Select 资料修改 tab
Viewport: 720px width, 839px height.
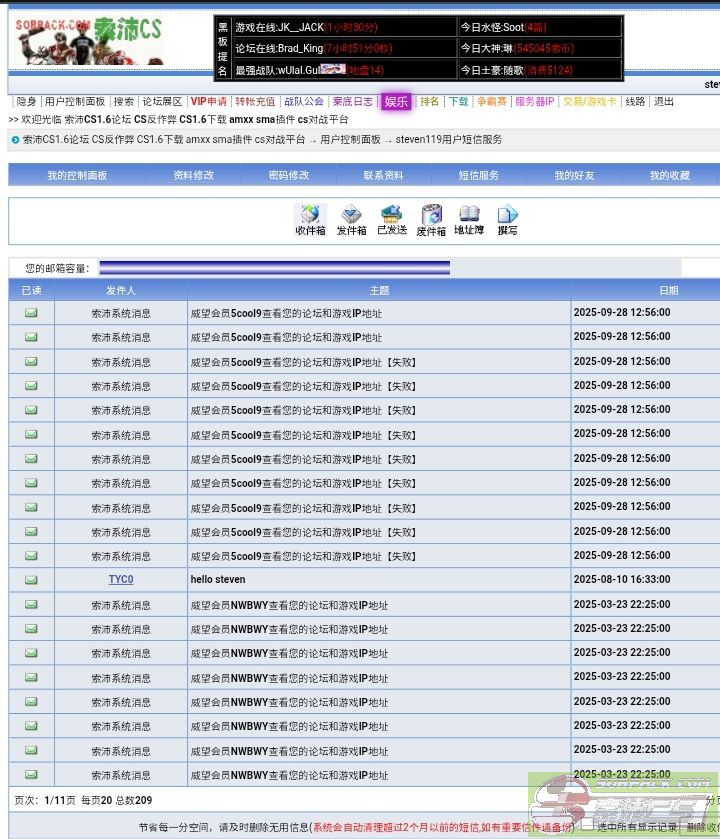pyautogui.click(x=193, y=175)
